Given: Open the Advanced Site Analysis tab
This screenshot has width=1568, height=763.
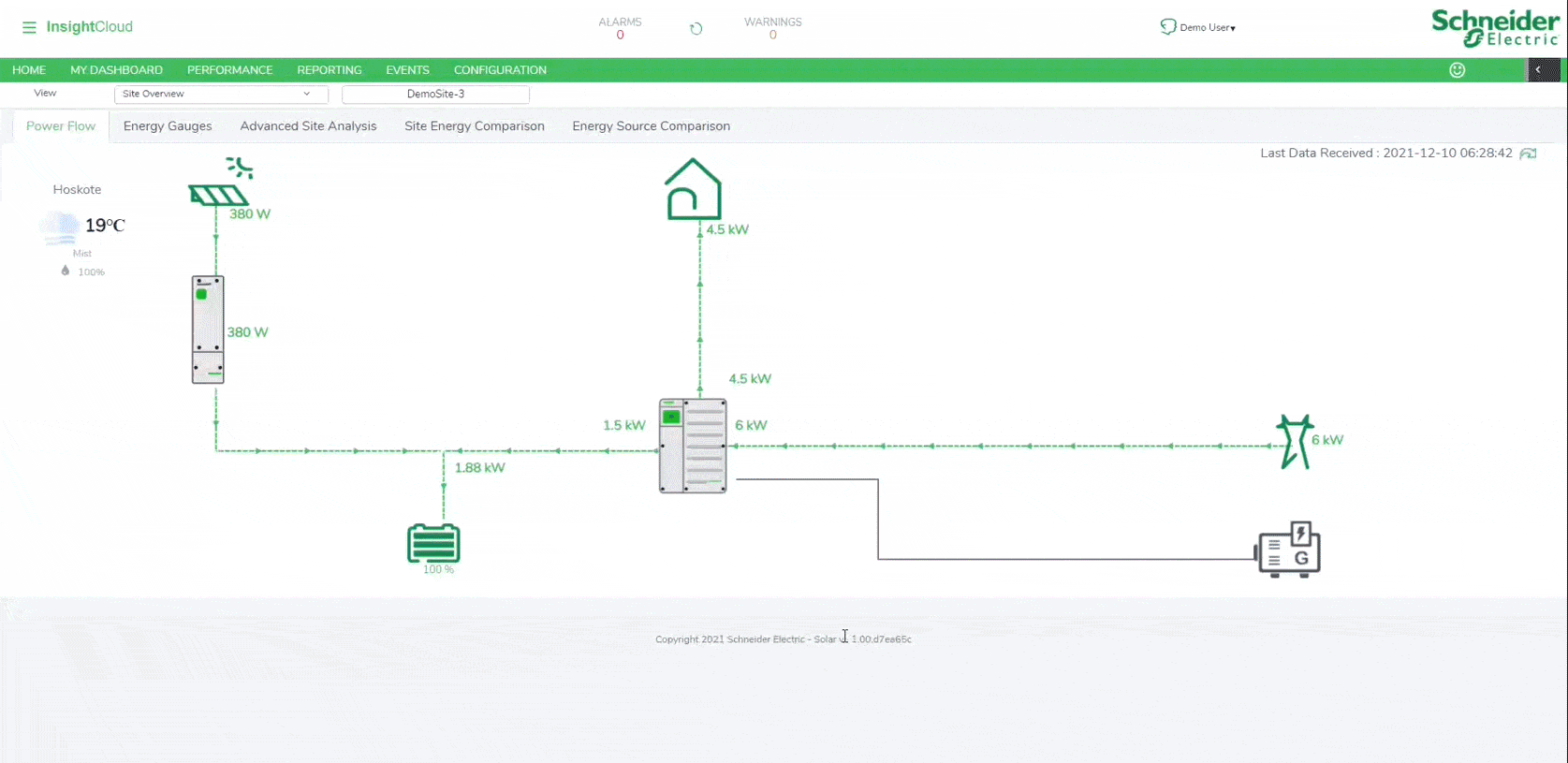Looking at the screenshot, I should click(308, 126).
